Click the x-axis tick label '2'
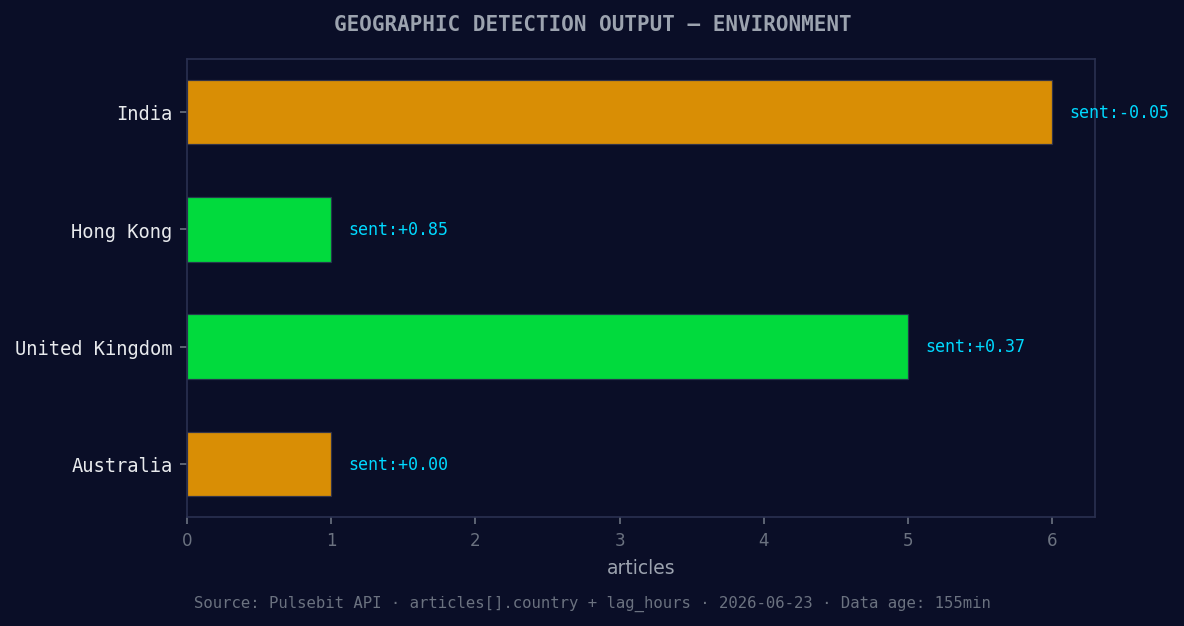Viewport: 1184px width, 626px height. click(x=475, y=541)
